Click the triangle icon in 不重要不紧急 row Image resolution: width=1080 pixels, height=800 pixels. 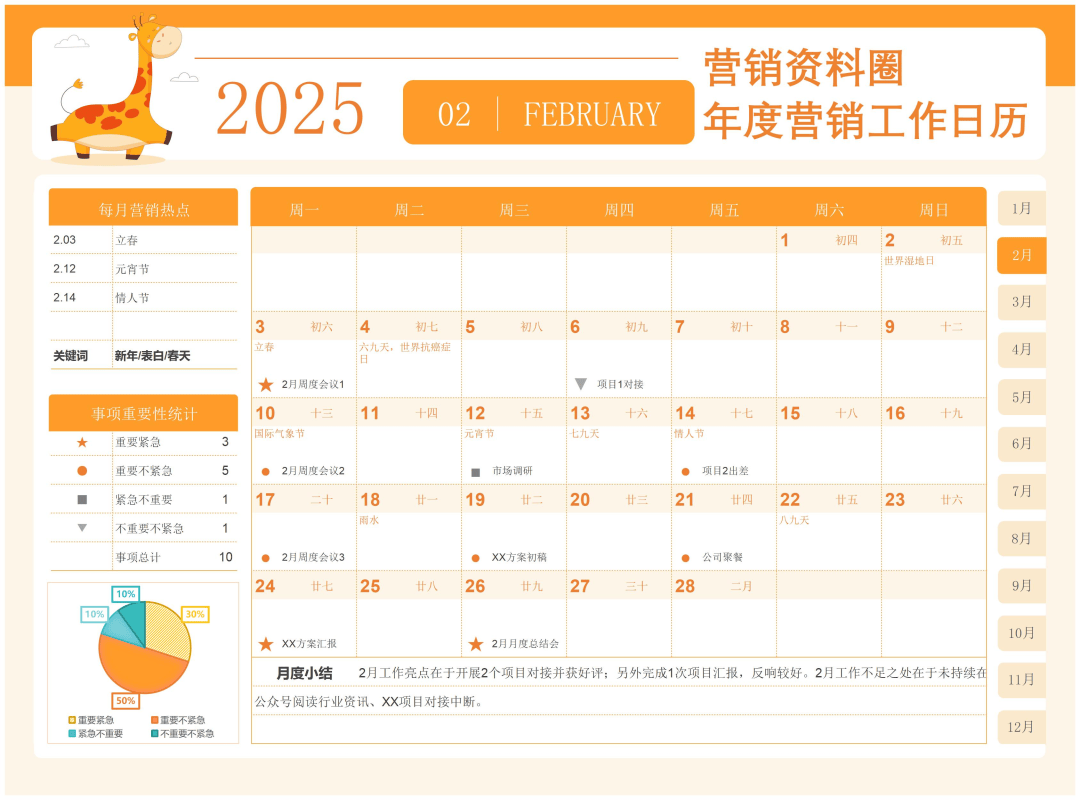tap(82, 528)
